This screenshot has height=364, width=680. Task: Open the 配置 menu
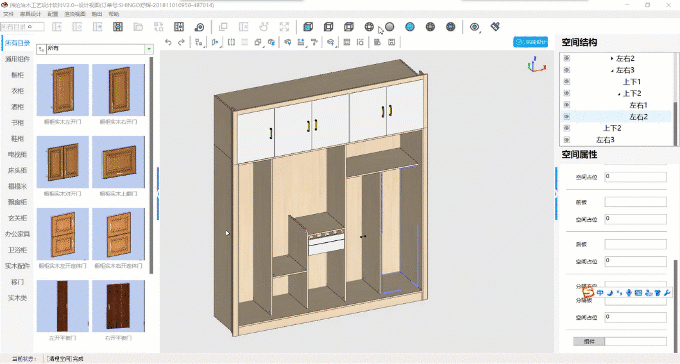(52, 14)
